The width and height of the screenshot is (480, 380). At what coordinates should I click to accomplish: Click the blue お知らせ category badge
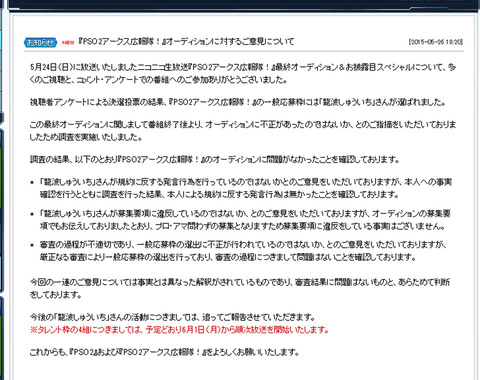[40, 42]
